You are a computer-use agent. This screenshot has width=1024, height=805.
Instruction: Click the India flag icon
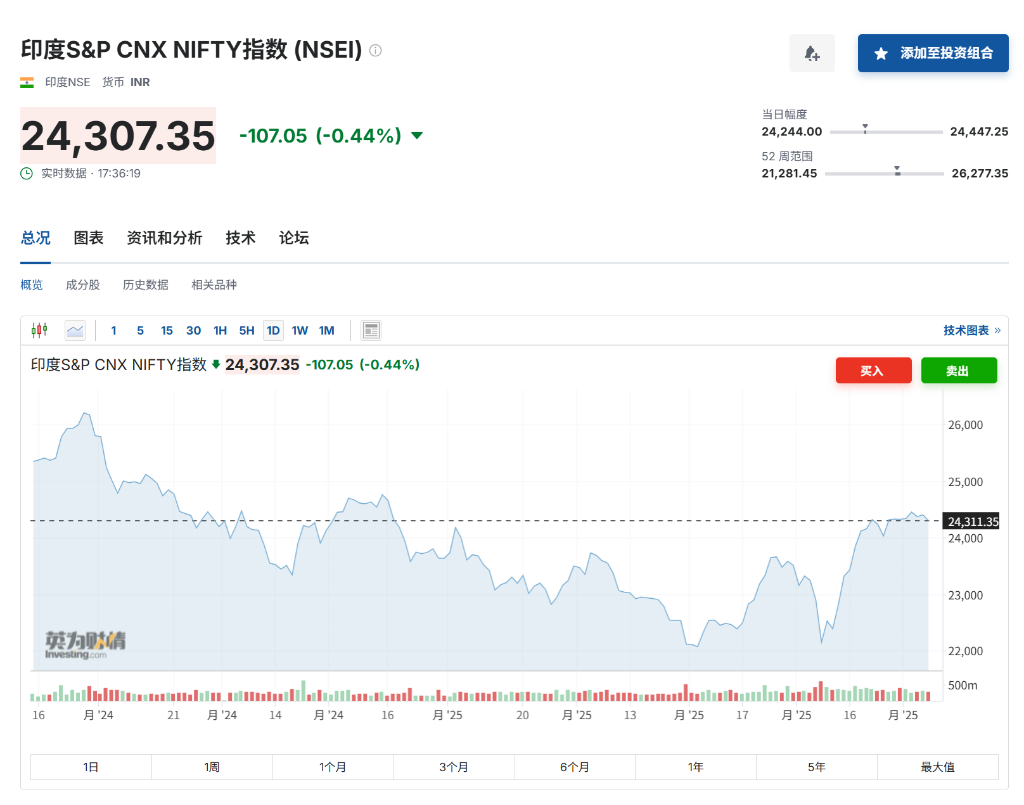click(x=27, y=82)
